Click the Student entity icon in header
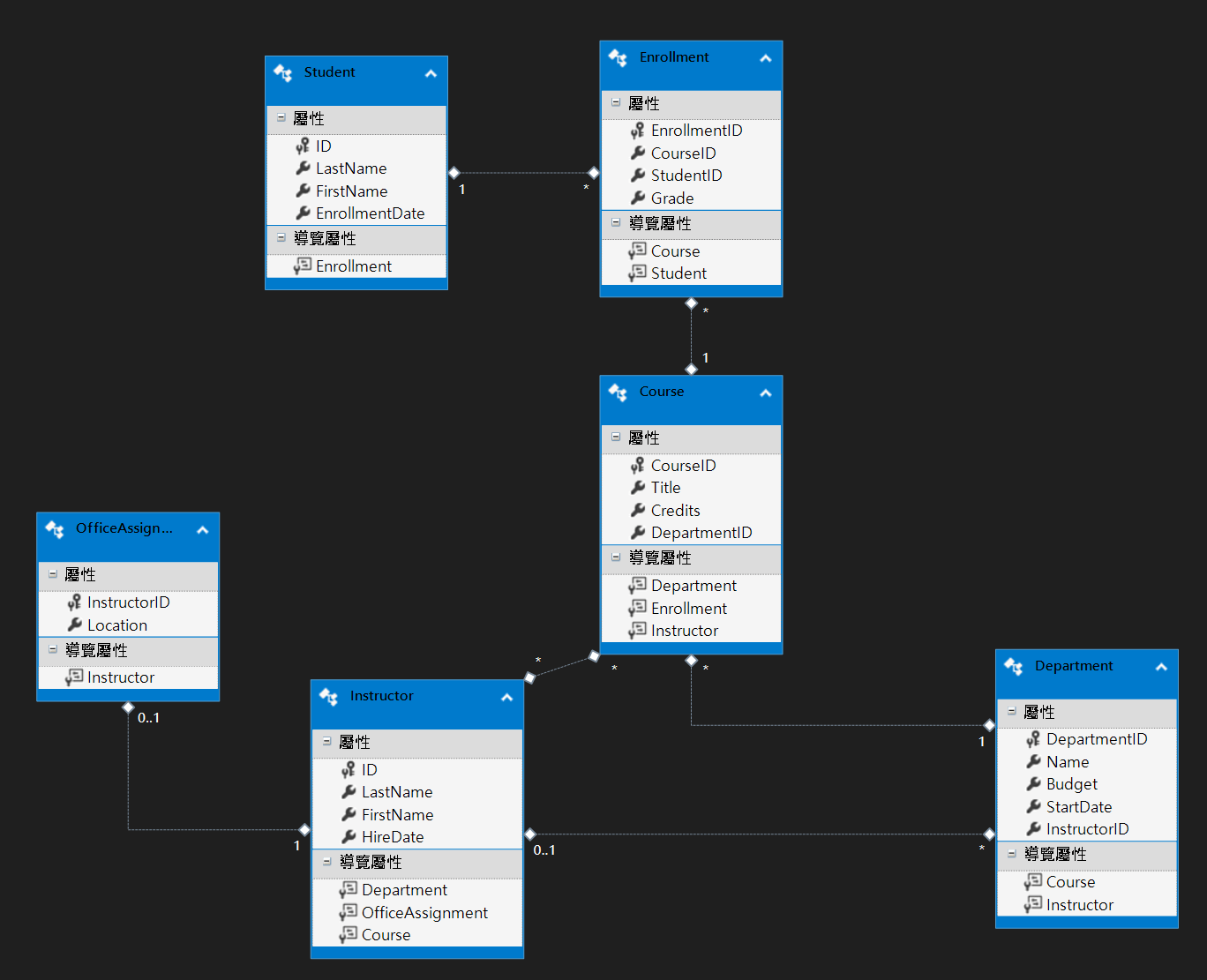This screenshot has width=1207, height=980. (283, 73)
